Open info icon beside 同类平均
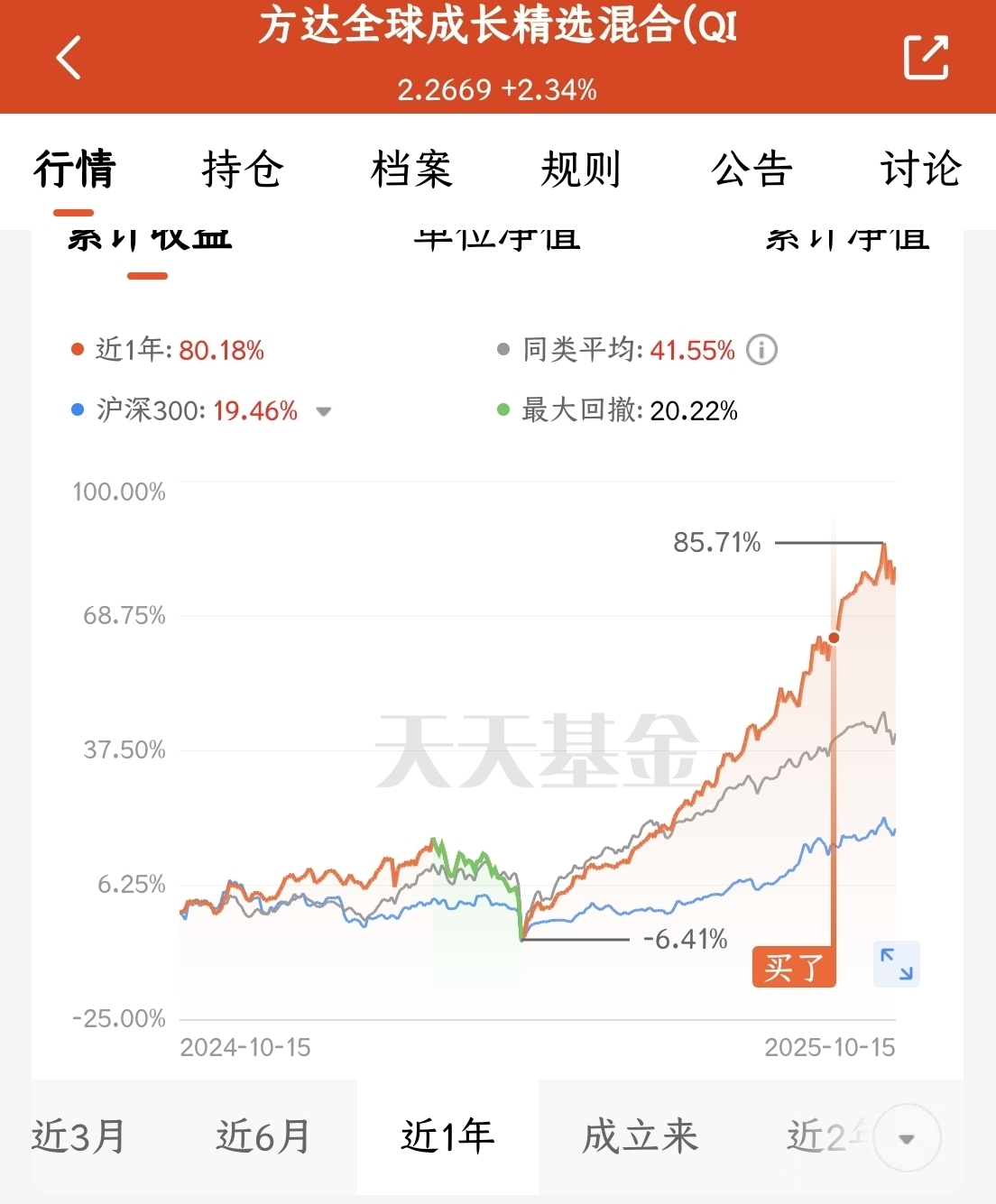The image size is (996, 1204). pos(761,350)
